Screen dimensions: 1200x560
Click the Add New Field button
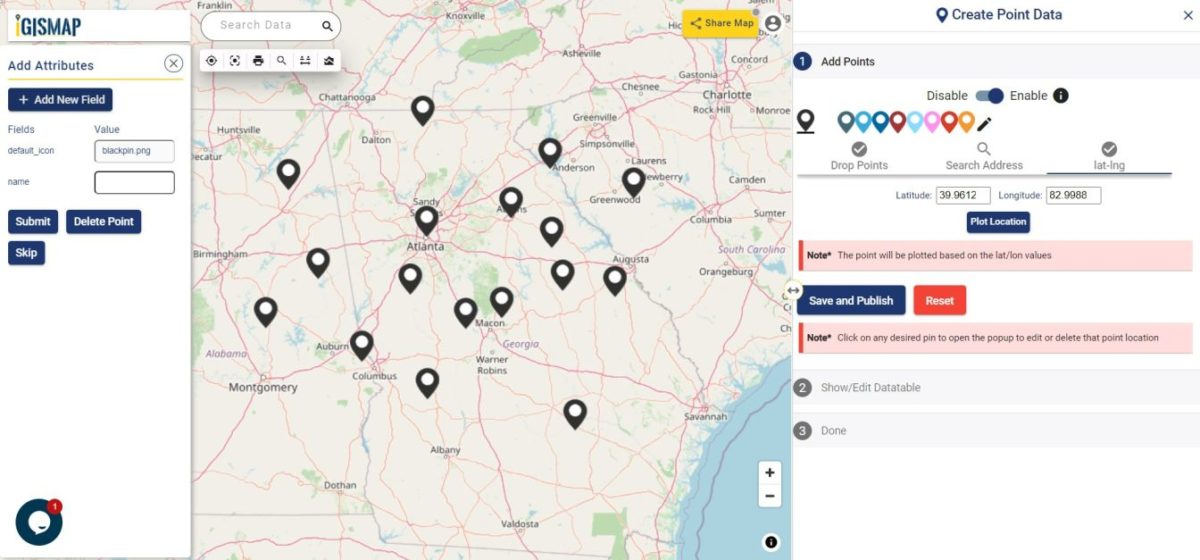[60, 100]
